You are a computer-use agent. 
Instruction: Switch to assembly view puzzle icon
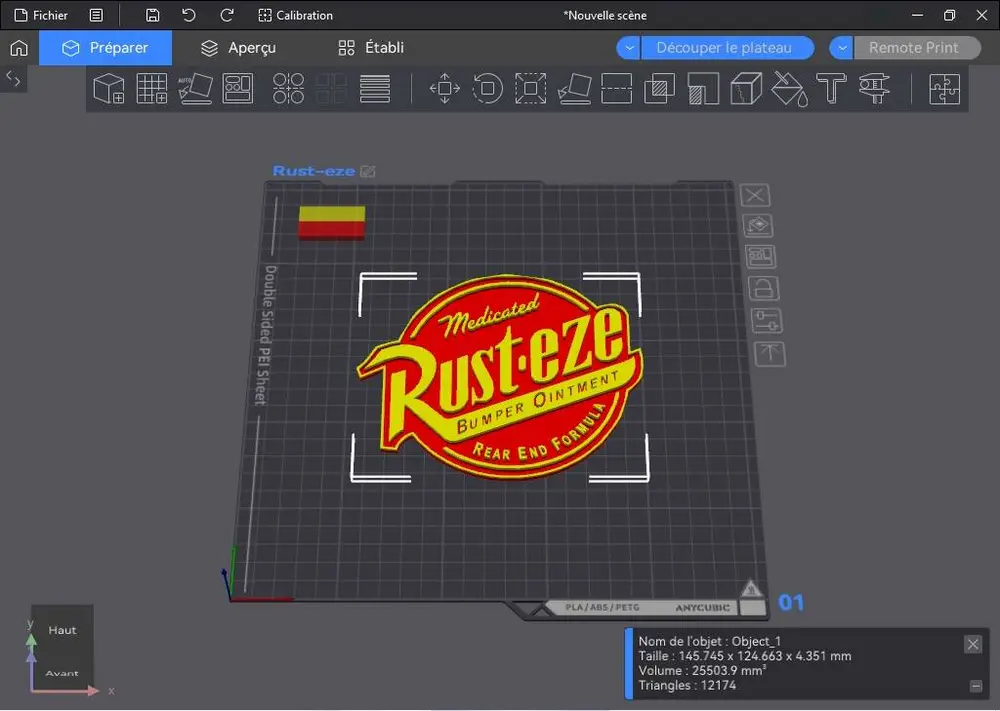point(945,88)
